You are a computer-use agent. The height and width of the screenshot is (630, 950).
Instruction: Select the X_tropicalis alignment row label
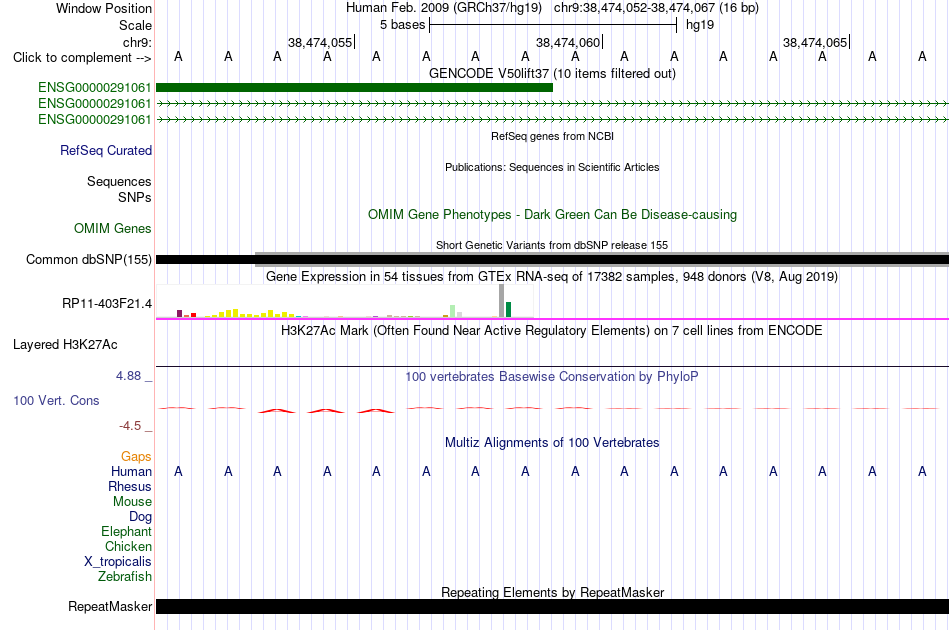(x=118, y=562)
